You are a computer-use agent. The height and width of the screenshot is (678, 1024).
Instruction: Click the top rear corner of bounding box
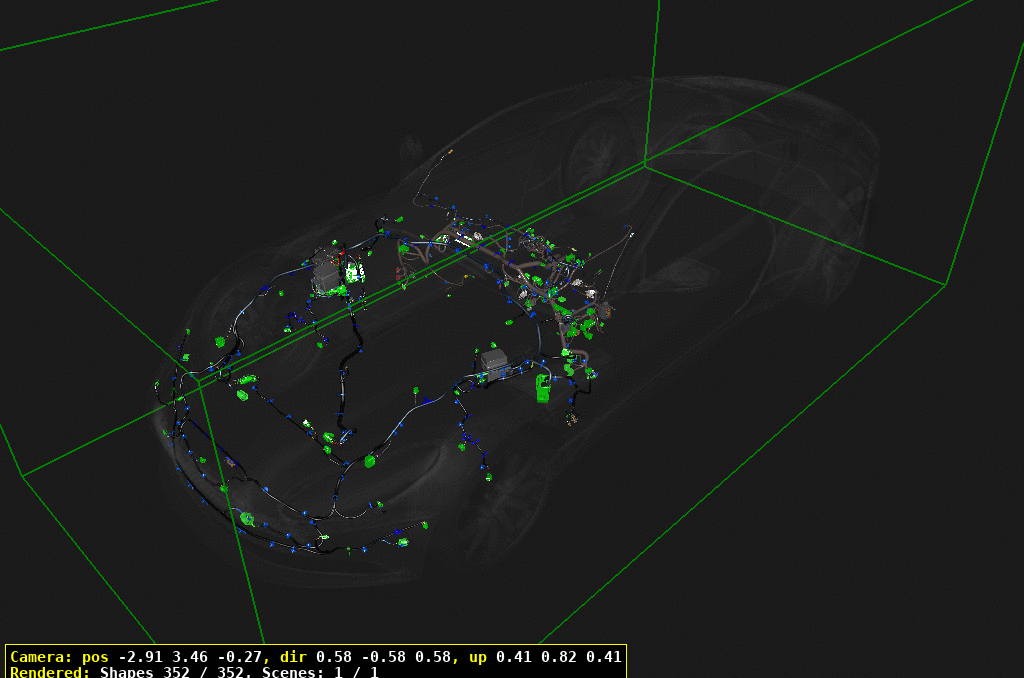click(645, 162)
